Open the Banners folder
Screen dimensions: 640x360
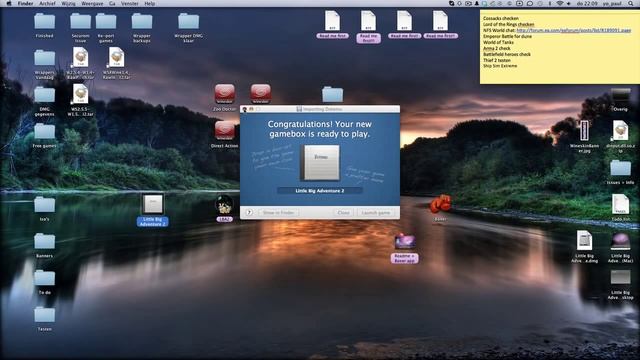[x=44, y=241]
